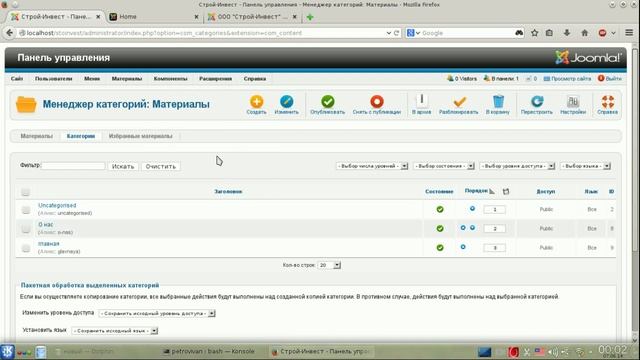Image resolution: width=640 pixels, height=360 pixels.
Task: Click the Снять с публикации unpublish icon
Action: (377, 102)
